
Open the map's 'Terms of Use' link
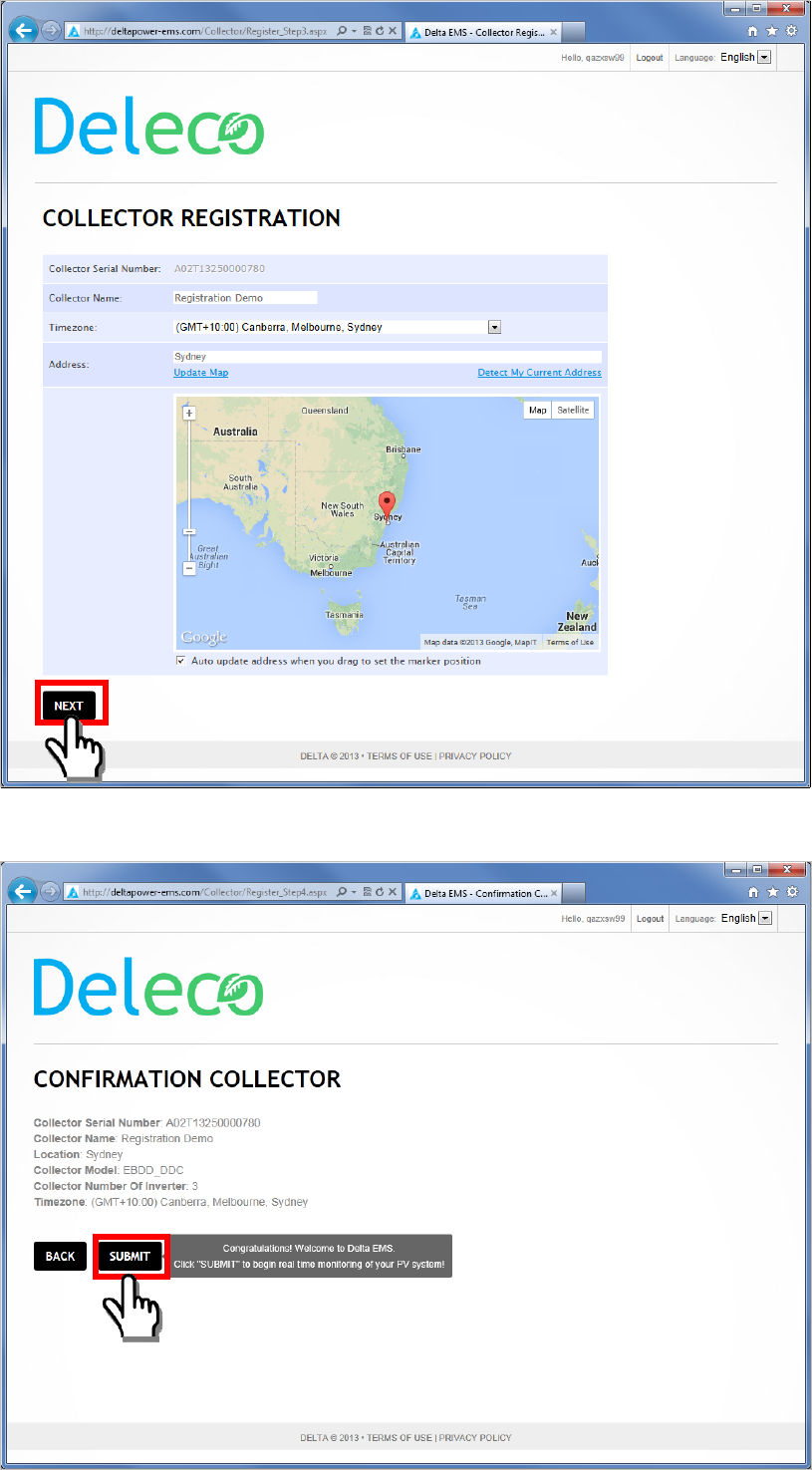[x=572, y=642]
